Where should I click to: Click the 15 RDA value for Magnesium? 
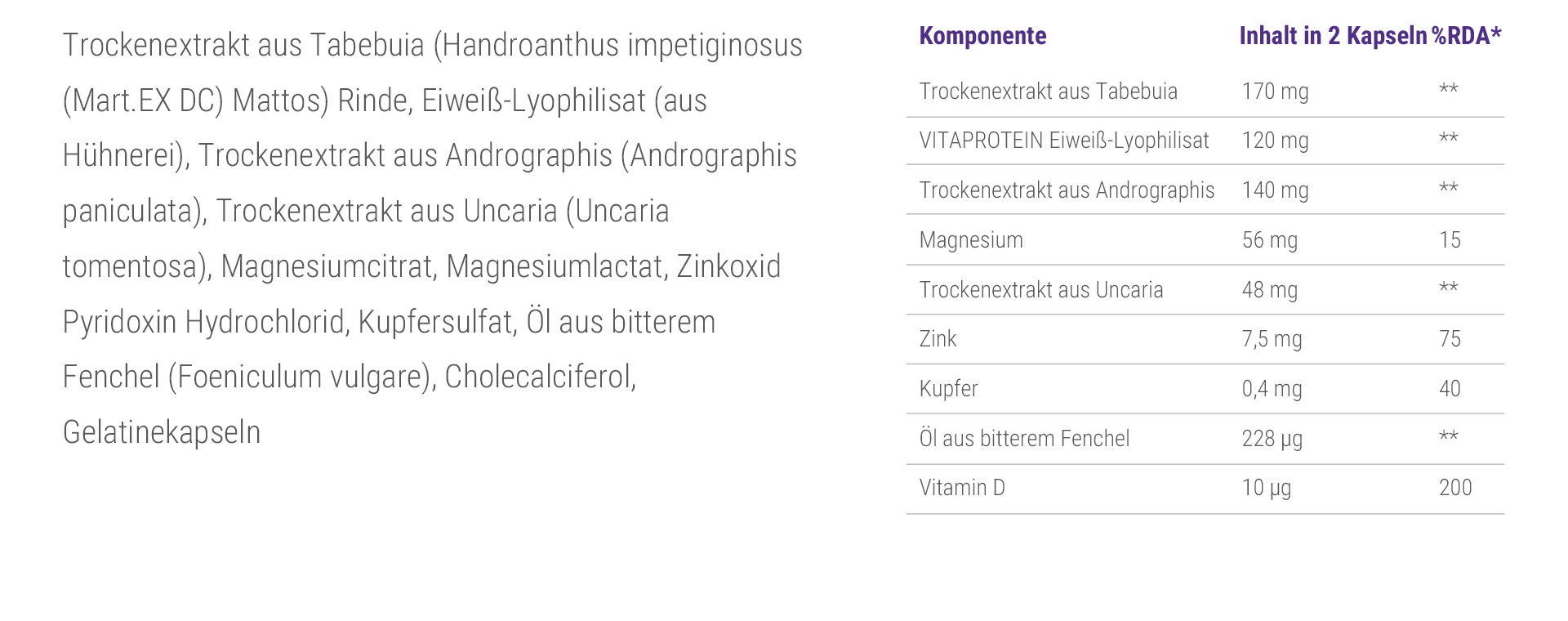1450,240
